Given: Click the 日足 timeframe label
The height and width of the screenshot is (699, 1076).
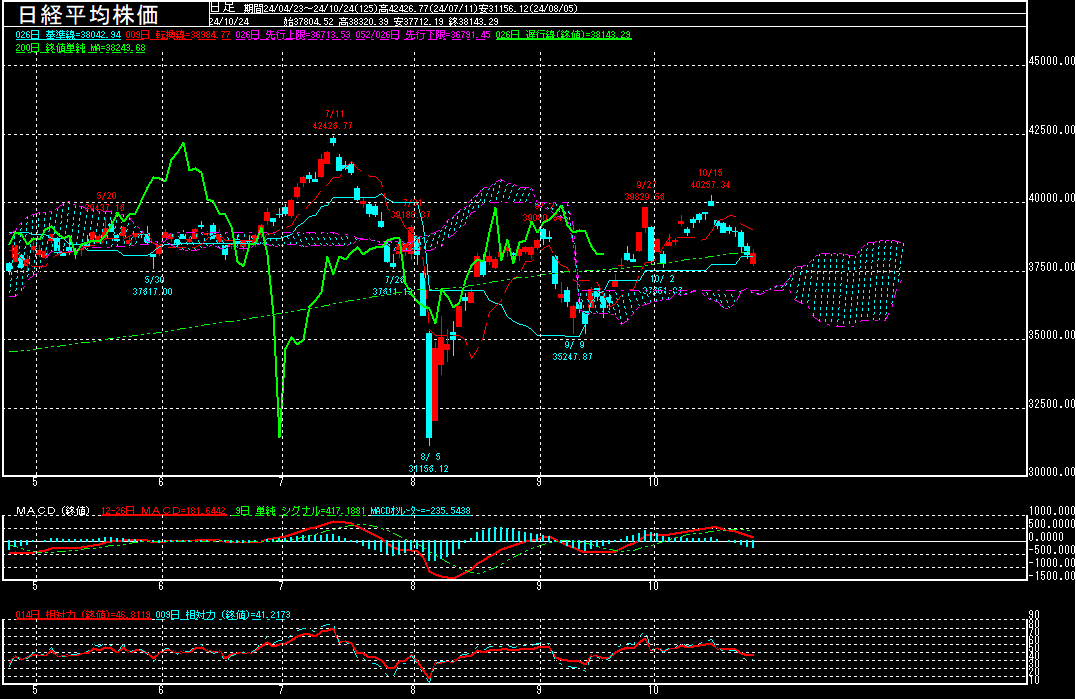Looking at the screenshot, I should [222, 8].
